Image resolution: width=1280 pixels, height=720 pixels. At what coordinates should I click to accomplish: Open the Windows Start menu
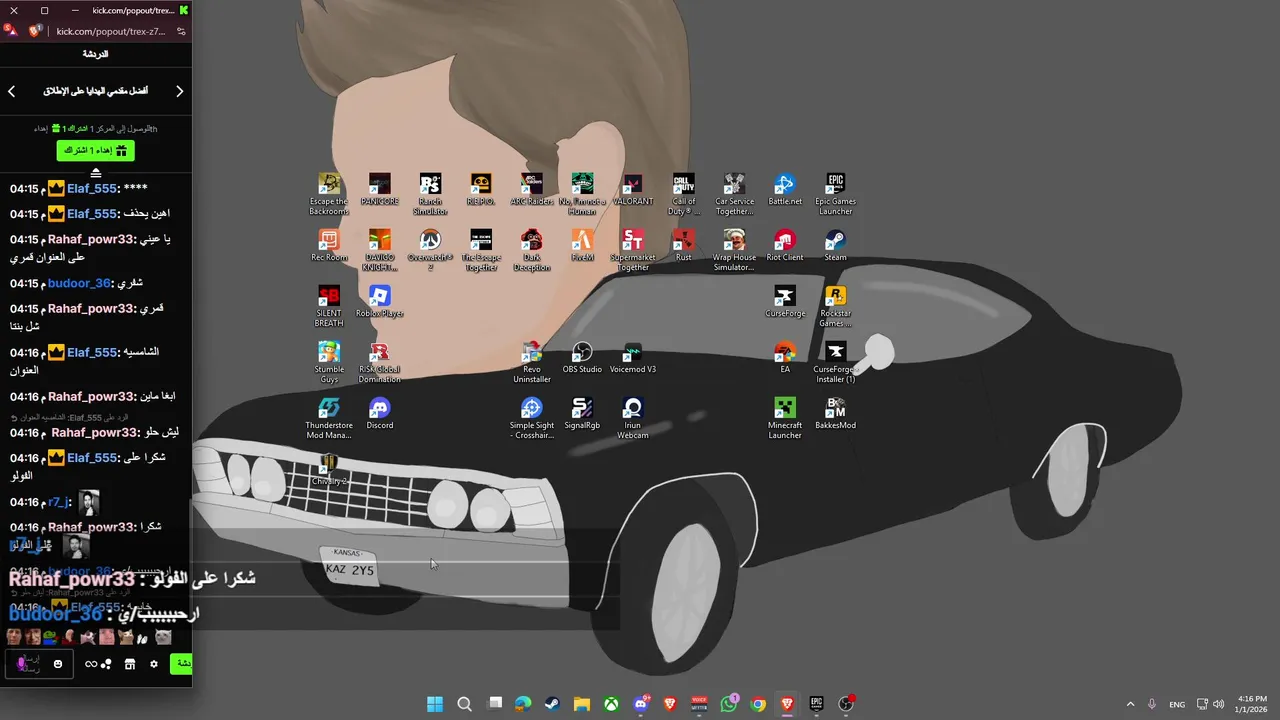click(435, 704)
